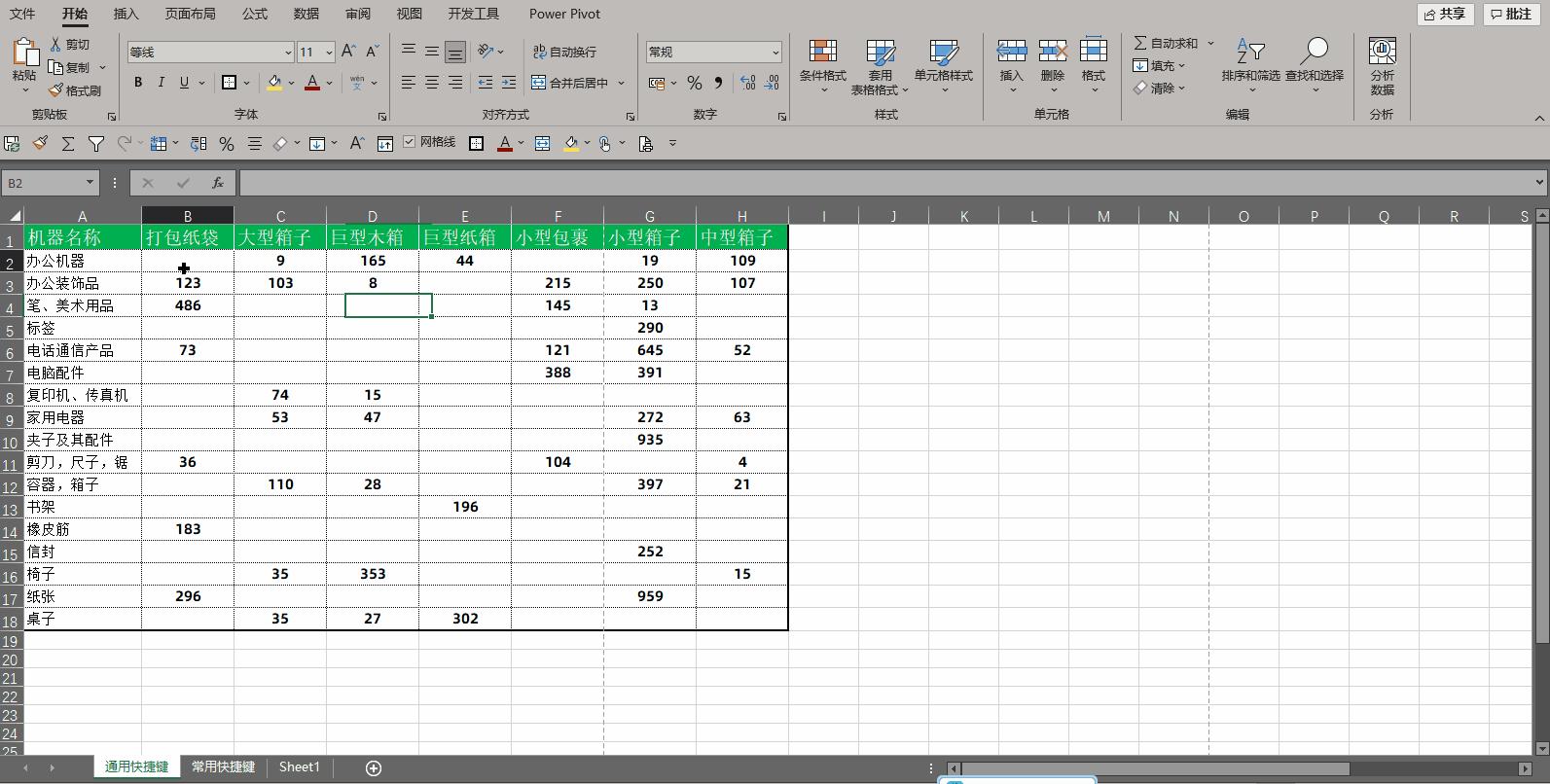This screenshot has width=1550, height=784.
Task: Click the Insert Function fx icon
Action: (218, 183)
